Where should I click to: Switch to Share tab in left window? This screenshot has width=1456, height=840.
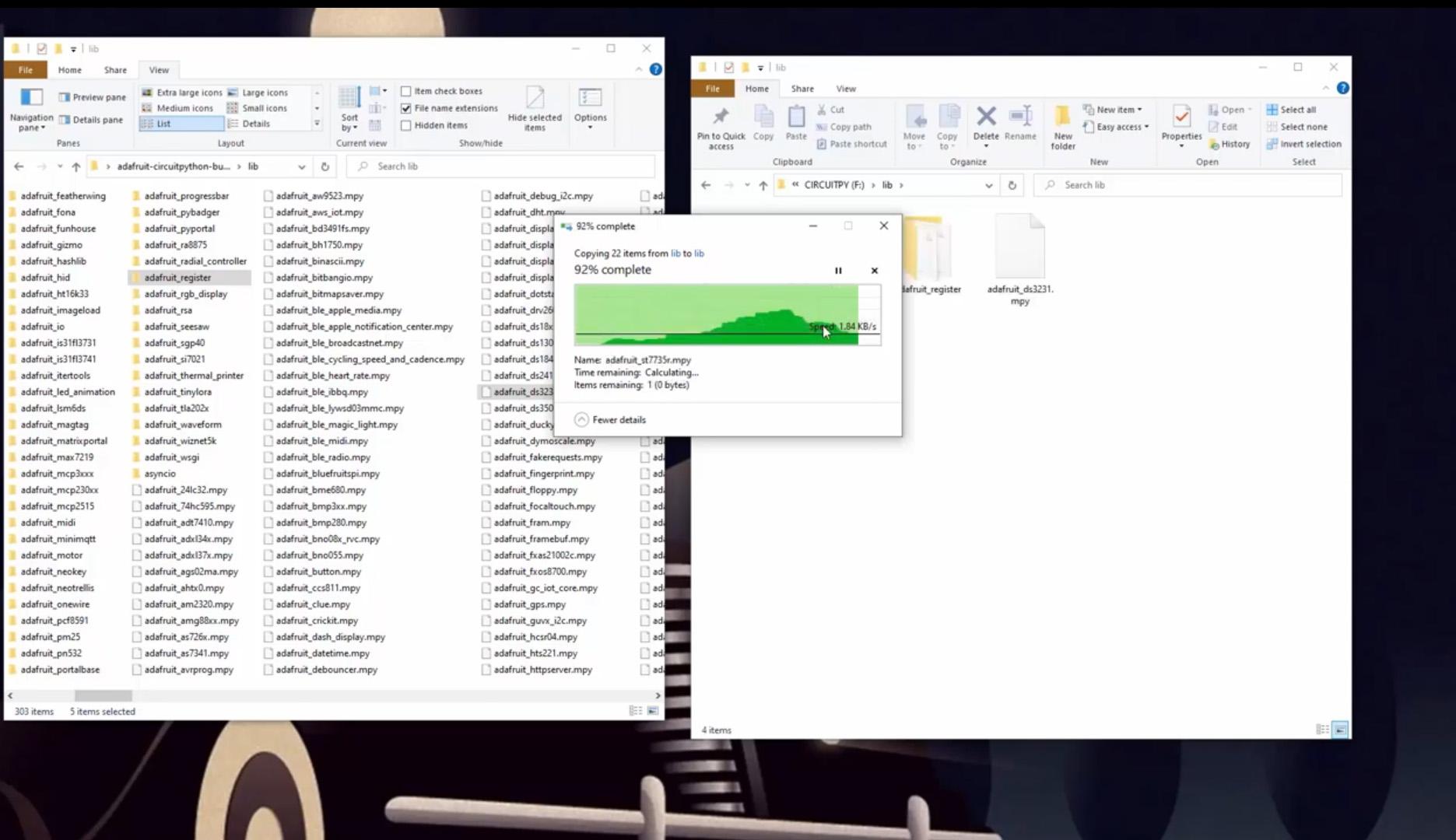(115, 70)
